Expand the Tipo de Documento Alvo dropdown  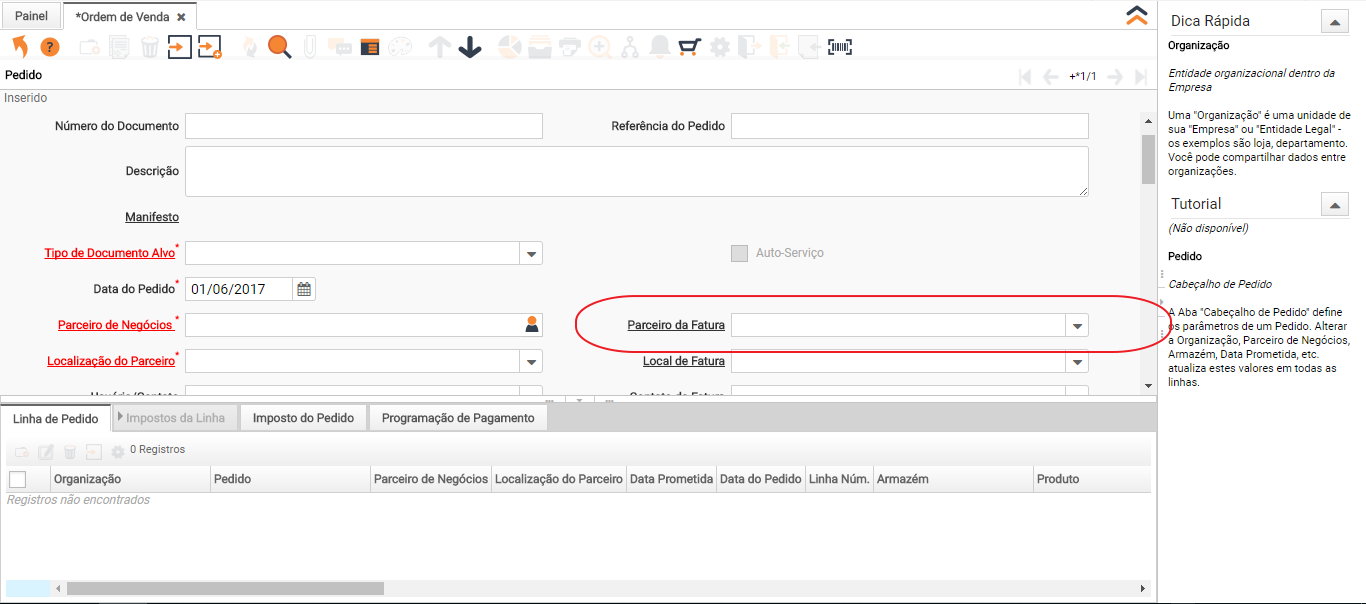(531, 254)
